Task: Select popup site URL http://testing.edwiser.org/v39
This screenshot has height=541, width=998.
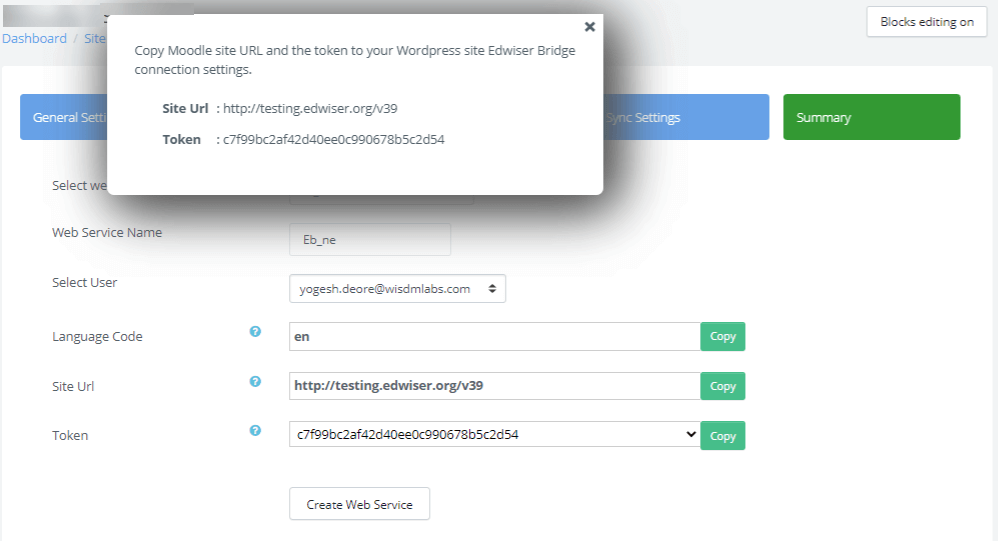Action: [310, 108]
